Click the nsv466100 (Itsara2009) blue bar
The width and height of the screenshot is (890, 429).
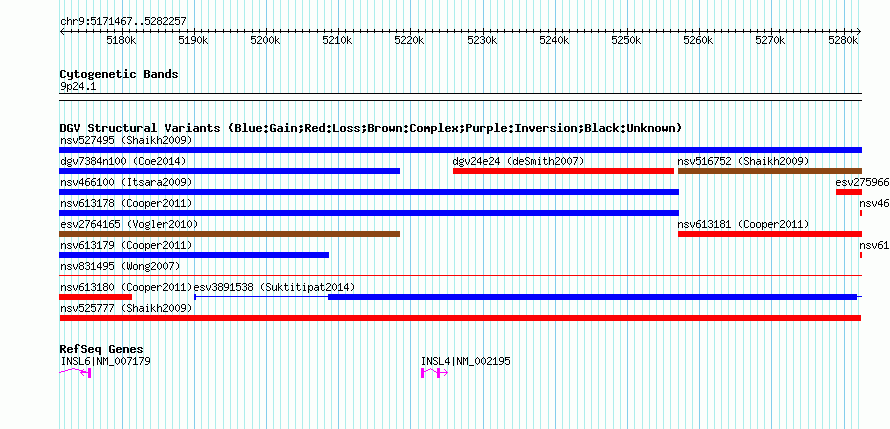[x=369, y=192]
